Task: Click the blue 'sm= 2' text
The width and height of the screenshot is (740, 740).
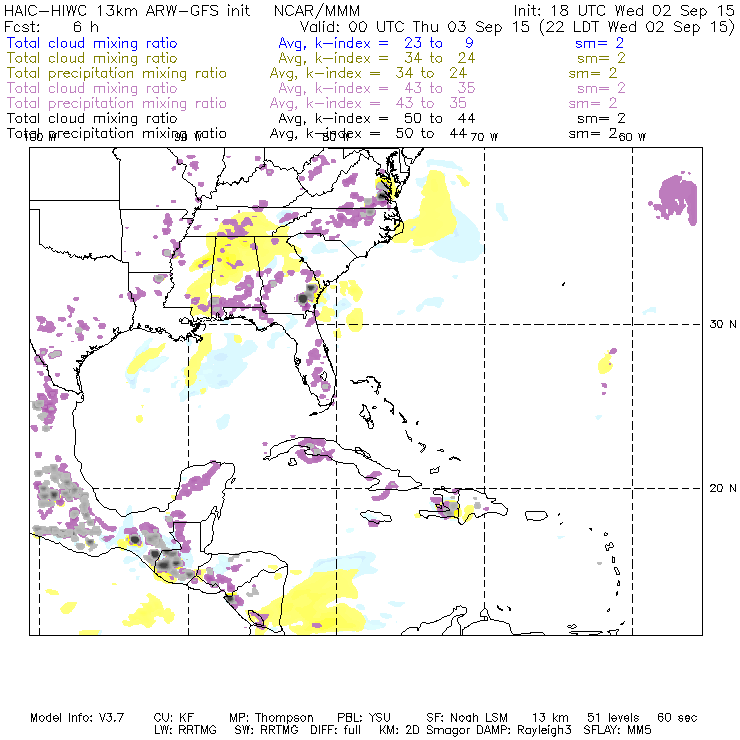Action: click(599, 43)
